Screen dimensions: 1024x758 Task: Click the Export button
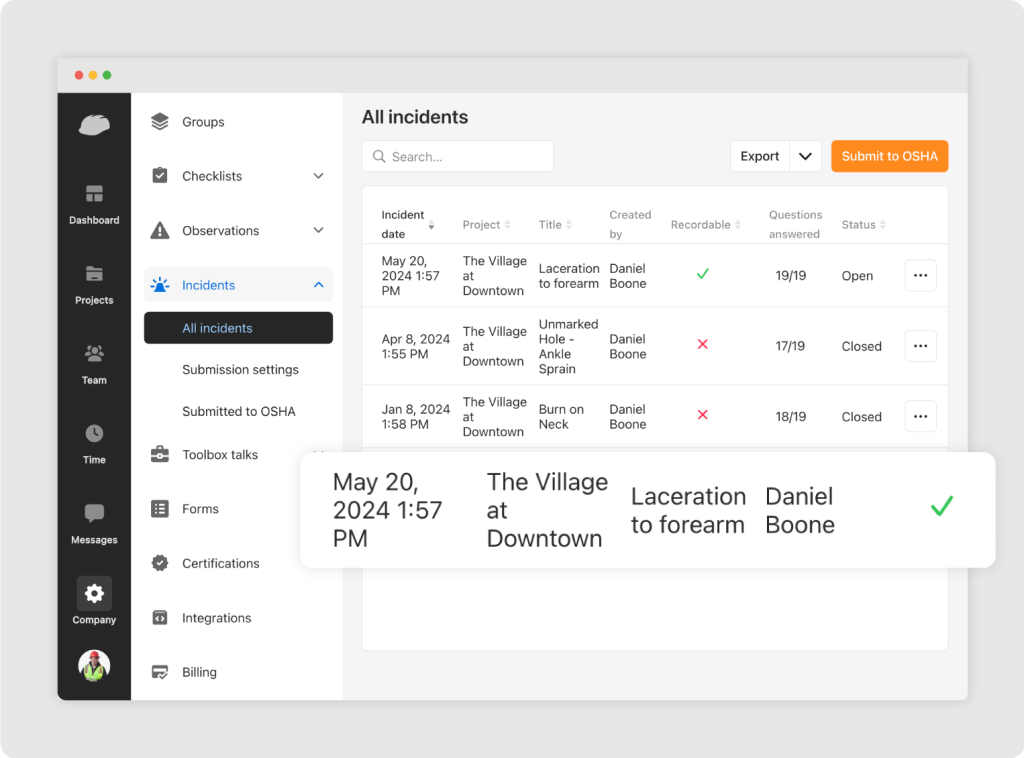[x=760, y=156]
